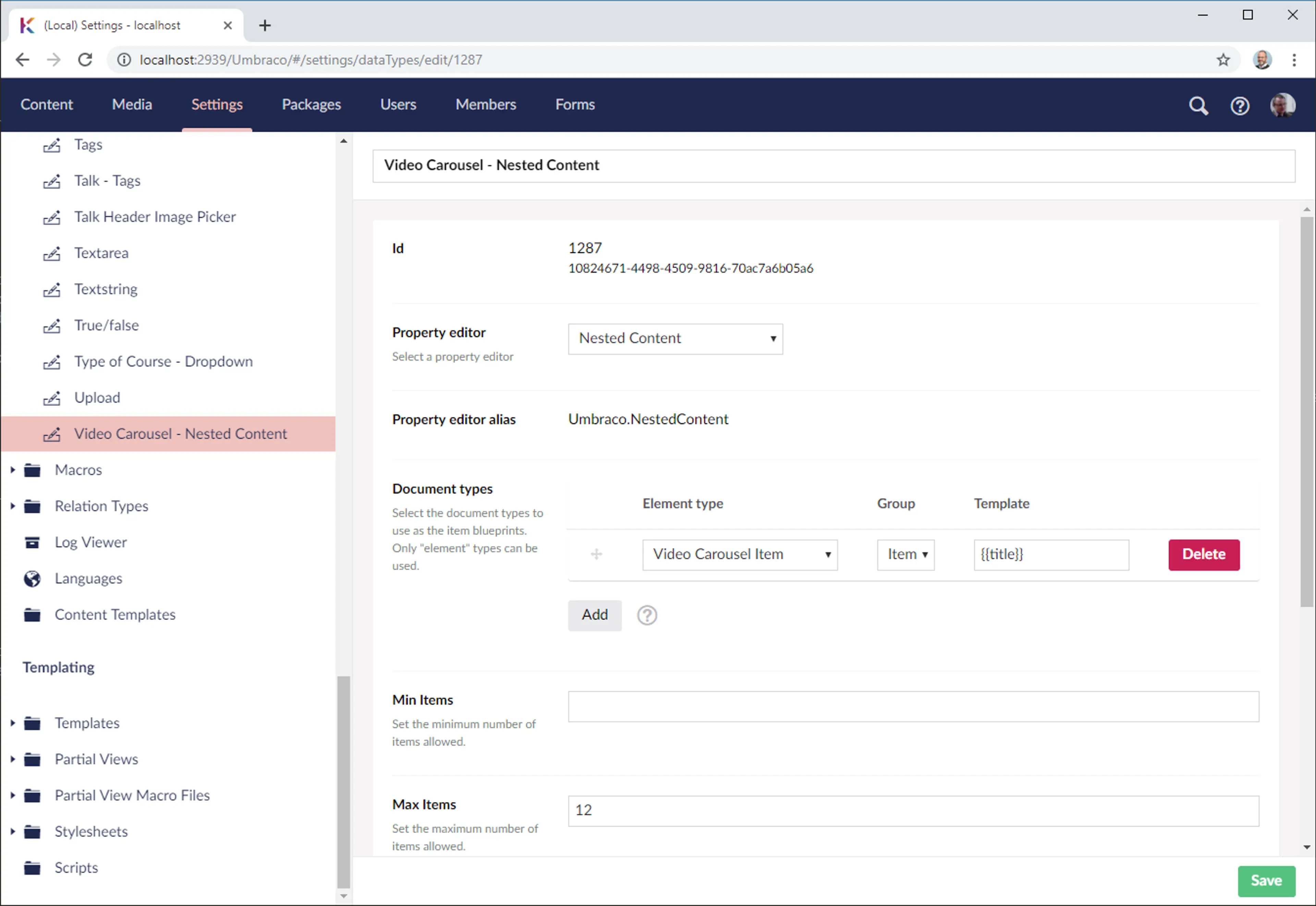1316x906 pixels.
Task: Click the Content Templates folder icon
Action: tap(32, 615)
